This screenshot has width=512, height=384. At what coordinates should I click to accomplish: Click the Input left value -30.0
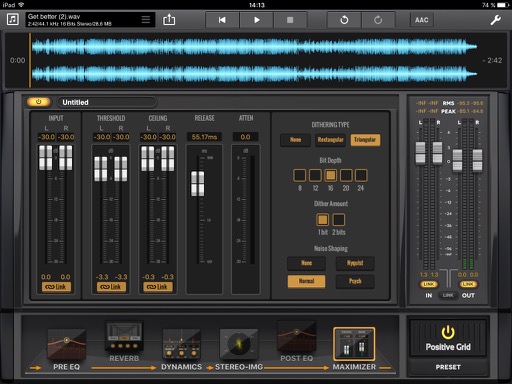click(47, 137)
